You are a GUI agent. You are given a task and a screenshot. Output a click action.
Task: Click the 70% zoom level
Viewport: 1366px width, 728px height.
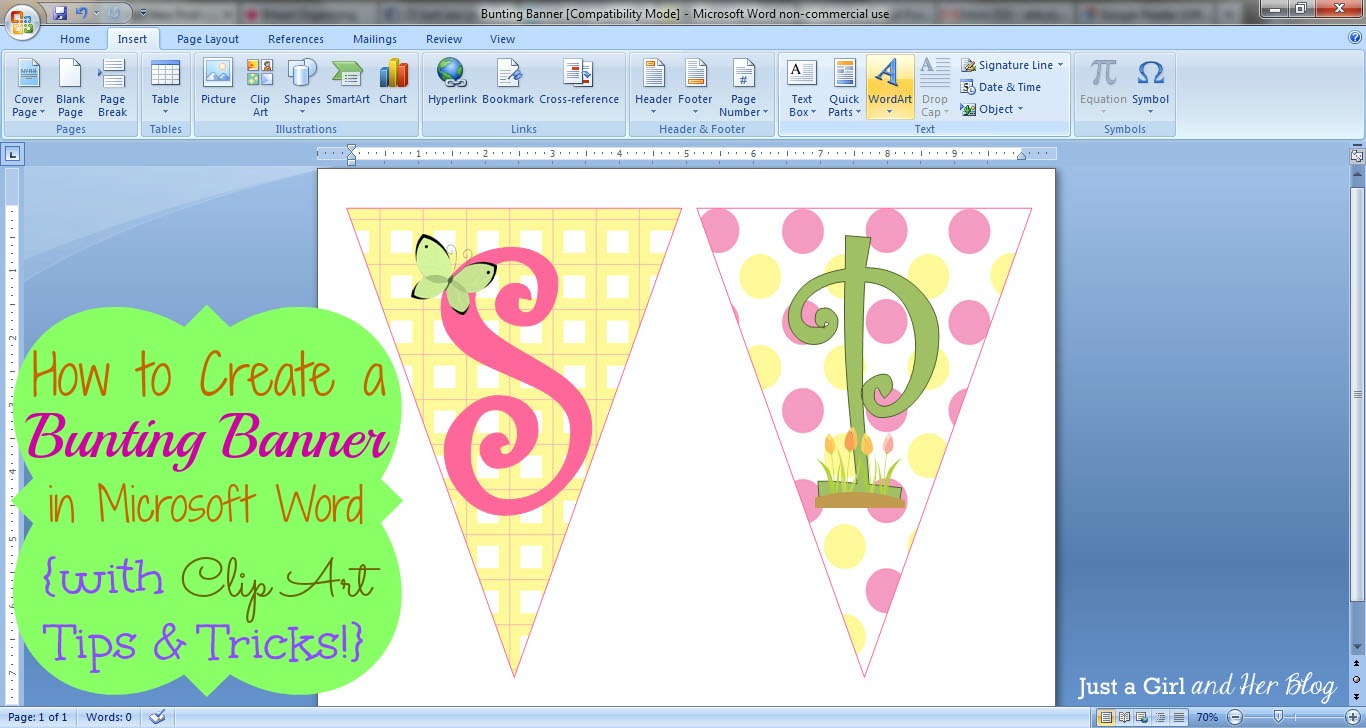1207,717
